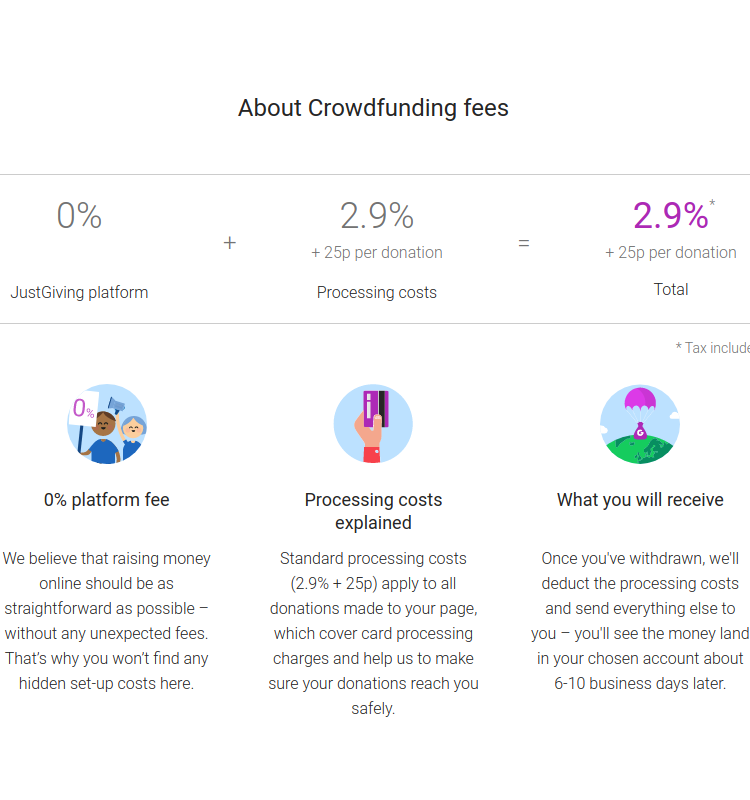Select the About Crowdfunding fees heading
The width and height of the screenshot is (750, 800).
[x=373, y=108]
